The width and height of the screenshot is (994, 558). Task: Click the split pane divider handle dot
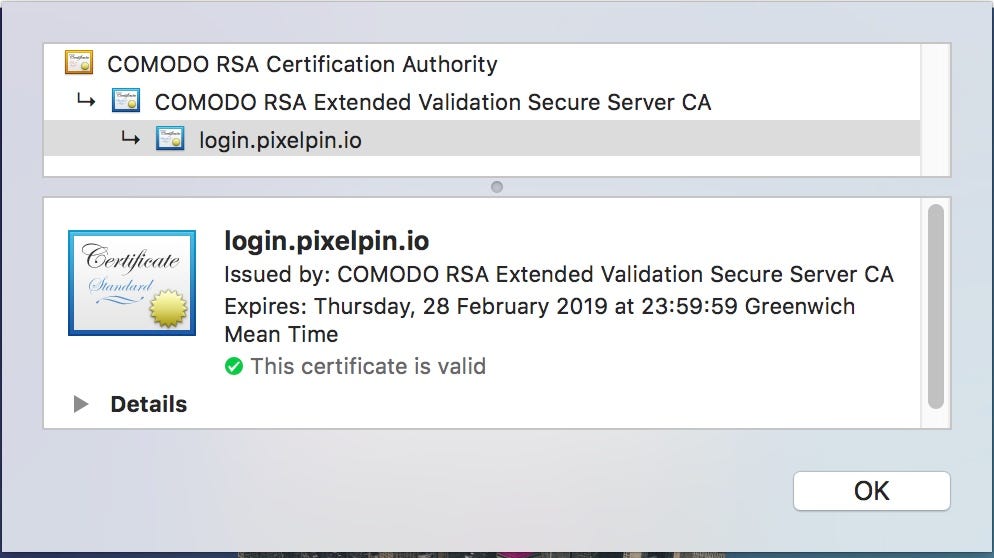pos(497,187)
